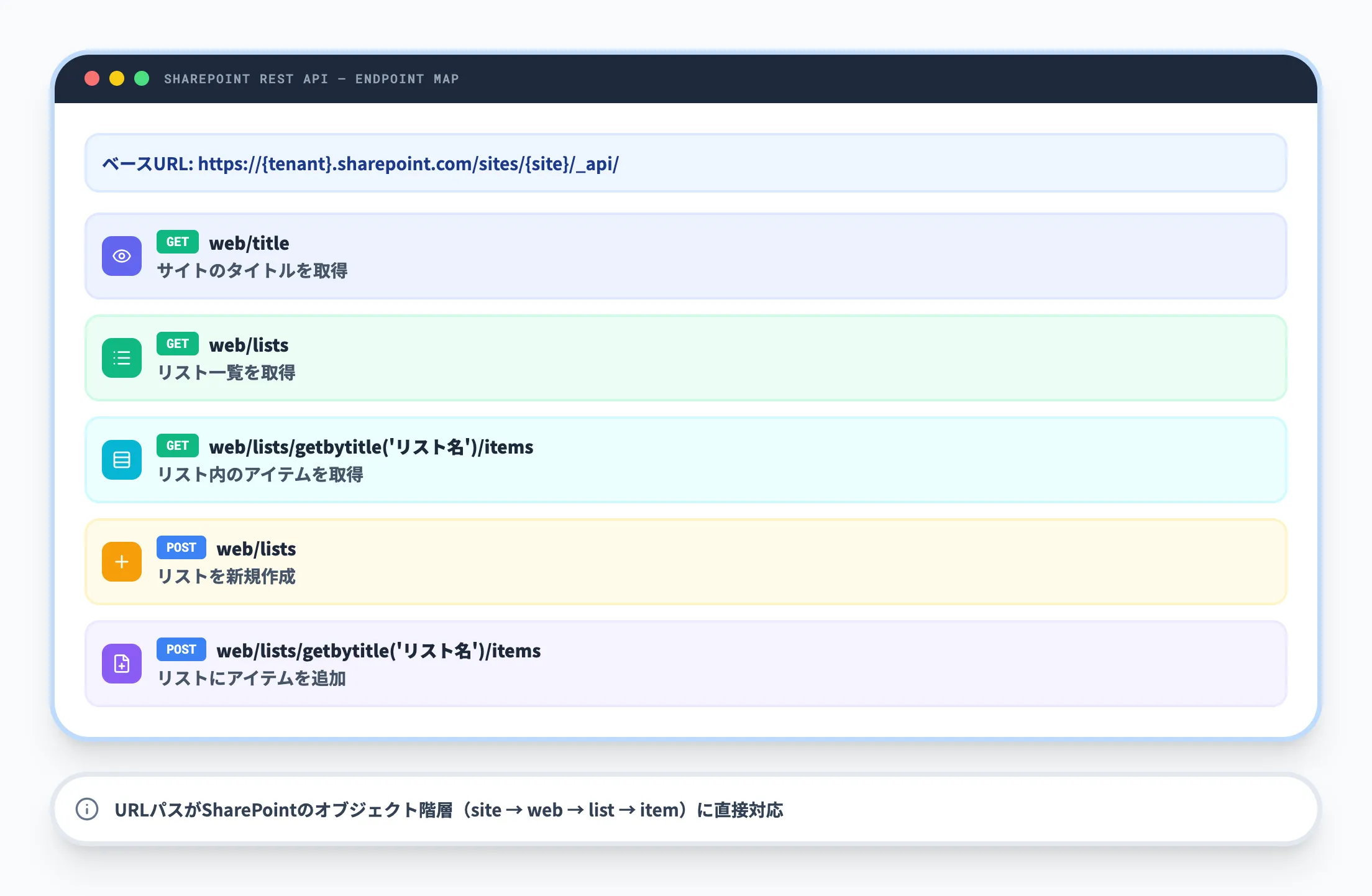
Task: Toggle the GET badge on the web/lists row
Action: [x=177, y=344]
